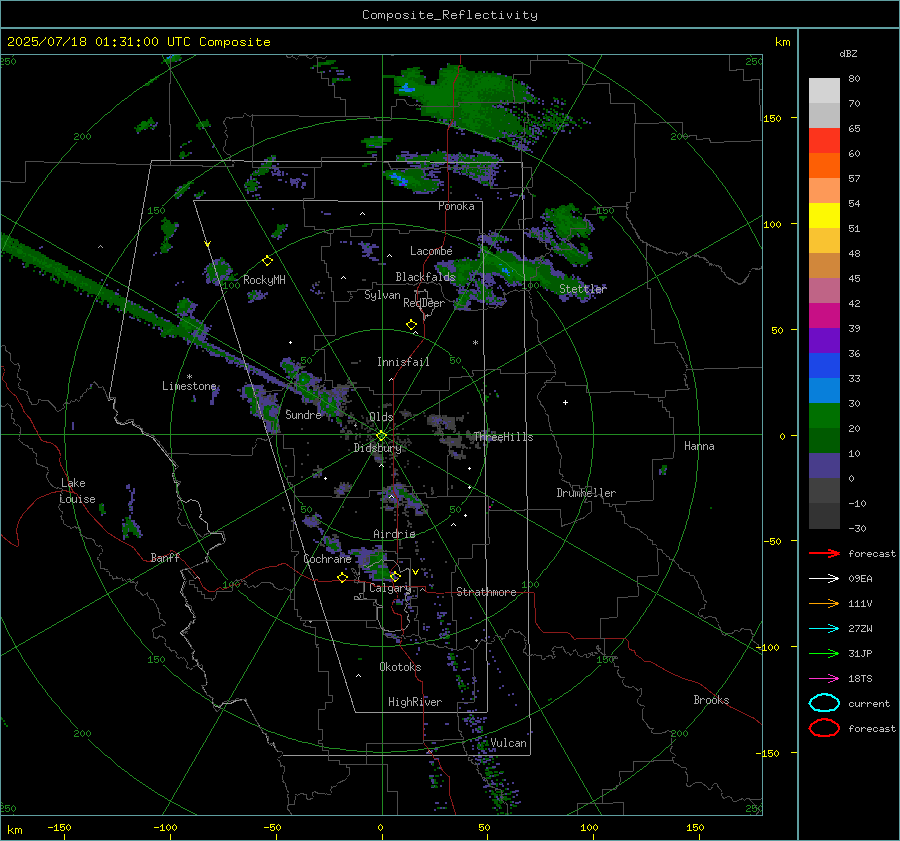Click the 09EA legend label text
Viewport: 900px width, 841px height.
click(860, 579)
